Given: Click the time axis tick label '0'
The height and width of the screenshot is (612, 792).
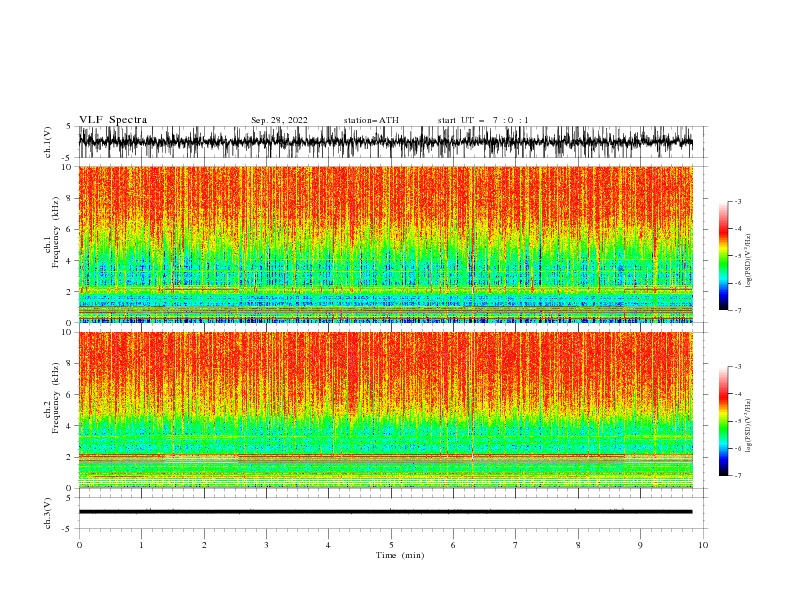Looking at the screenshot, I should click(x=79, y=545).
